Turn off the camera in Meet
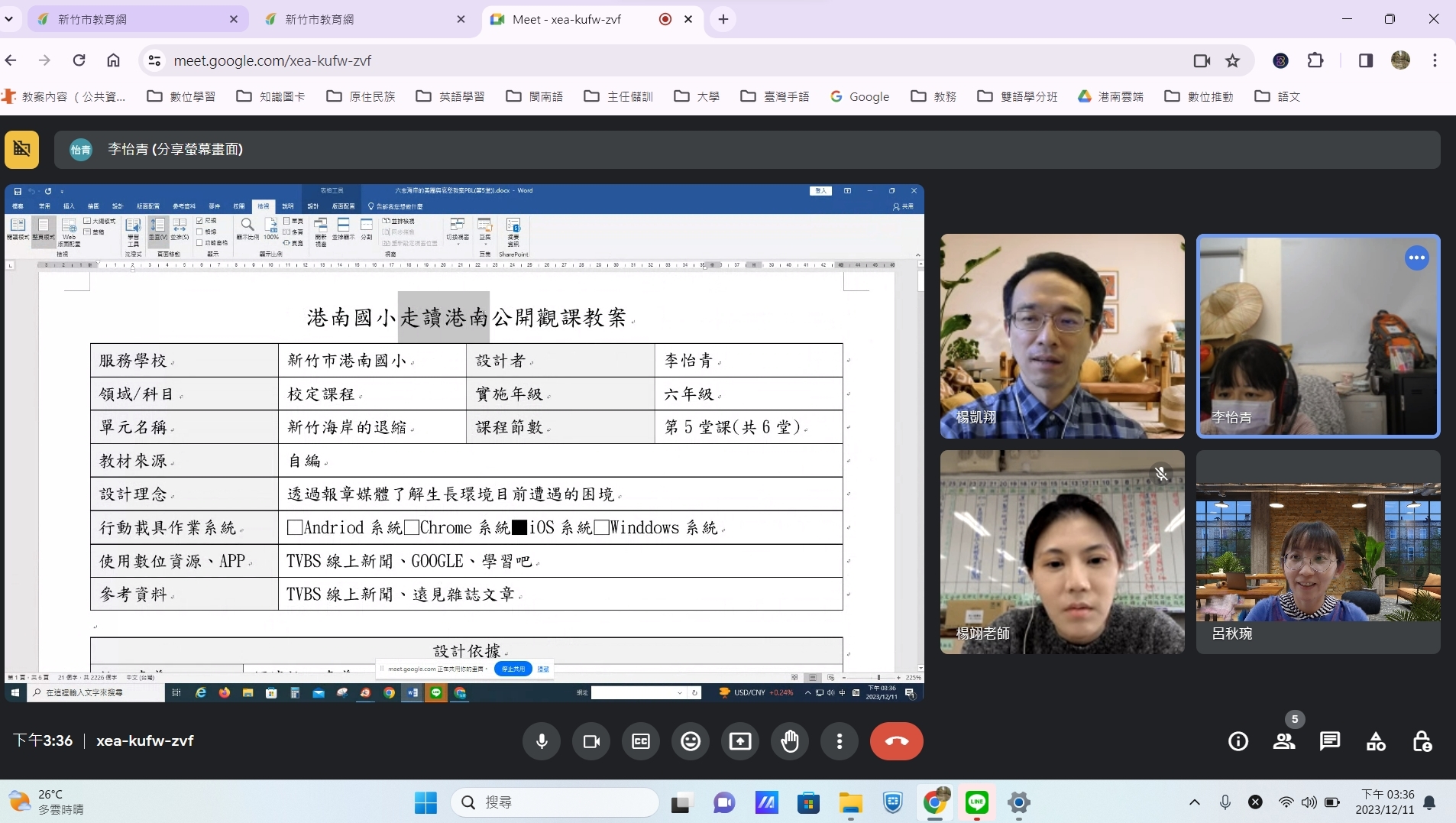The height and width of the screenshot is (823, 1456). click(x=591, y=741)
